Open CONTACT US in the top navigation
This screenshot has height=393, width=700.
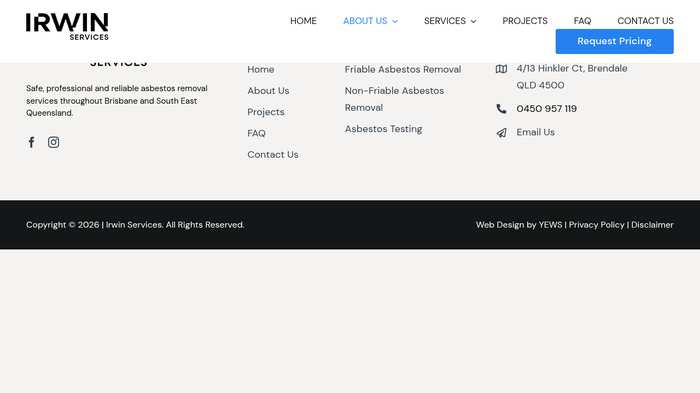(645, 21)
